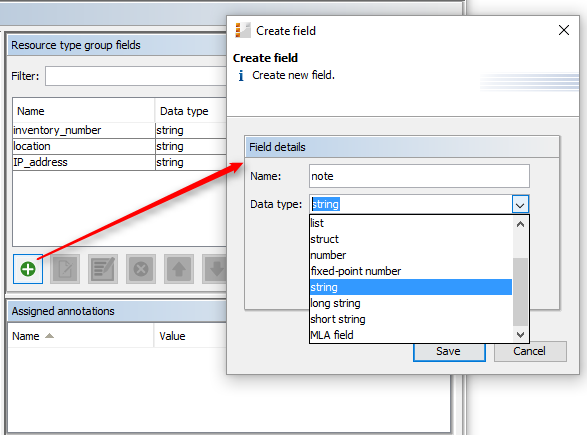Screen dimensions: 587x435
Task: Click the green plus add field icon
Action: point(28,269)
